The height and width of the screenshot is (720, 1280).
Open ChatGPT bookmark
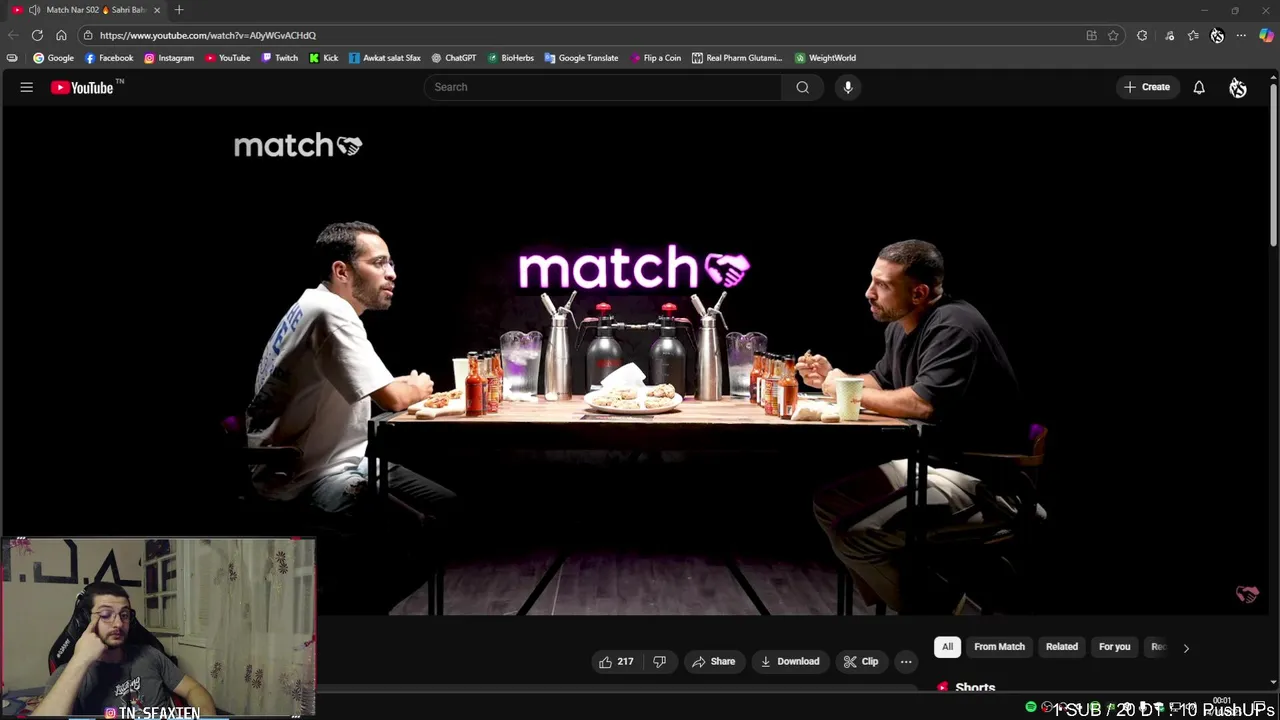point(454,58)
